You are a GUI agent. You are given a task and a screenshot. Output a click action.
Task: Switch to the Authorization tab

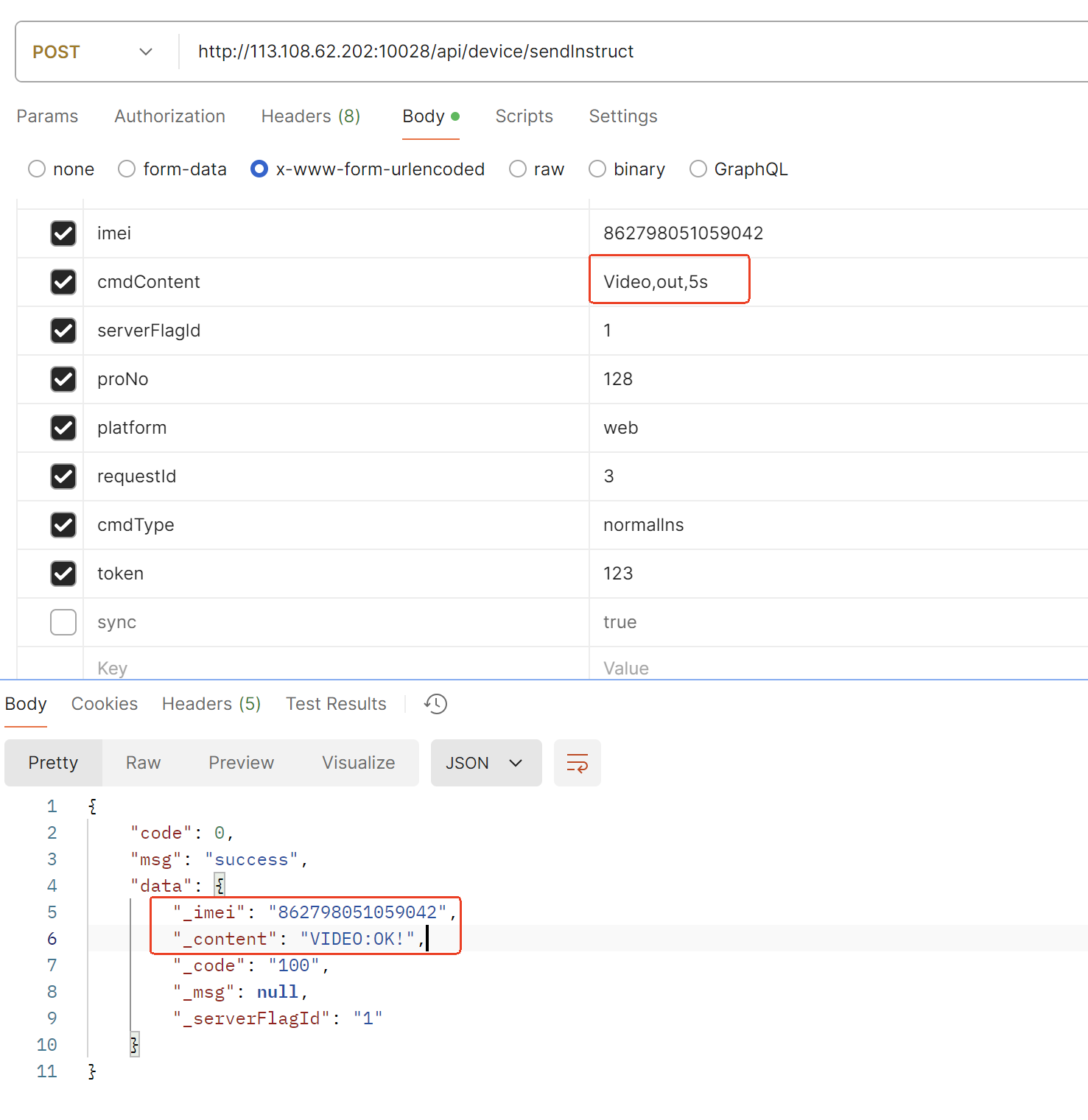pyautogui.click(x=169, y=116)
